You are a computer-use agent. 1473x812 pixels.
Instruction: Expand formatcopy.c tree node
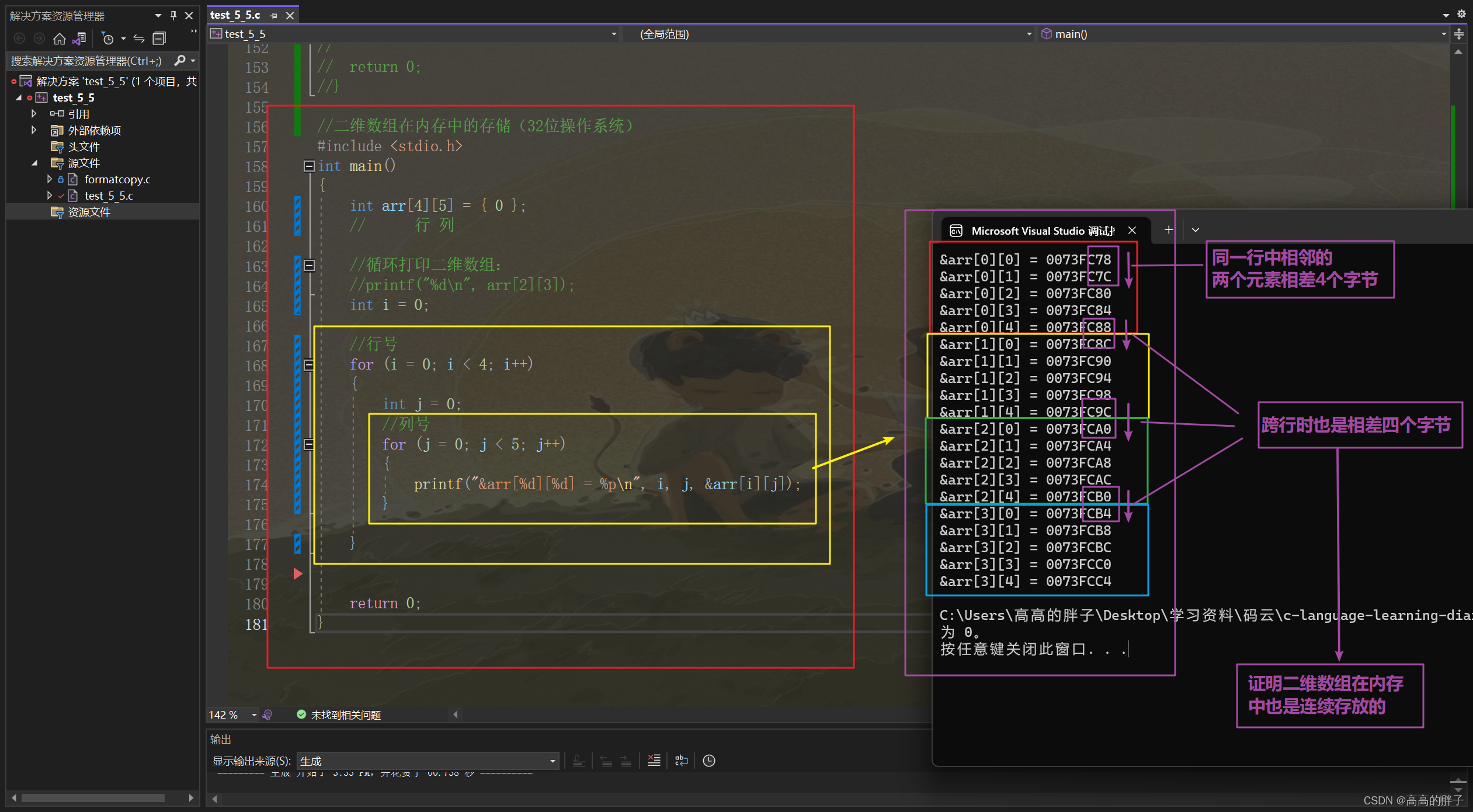click(x=49, y=179)
